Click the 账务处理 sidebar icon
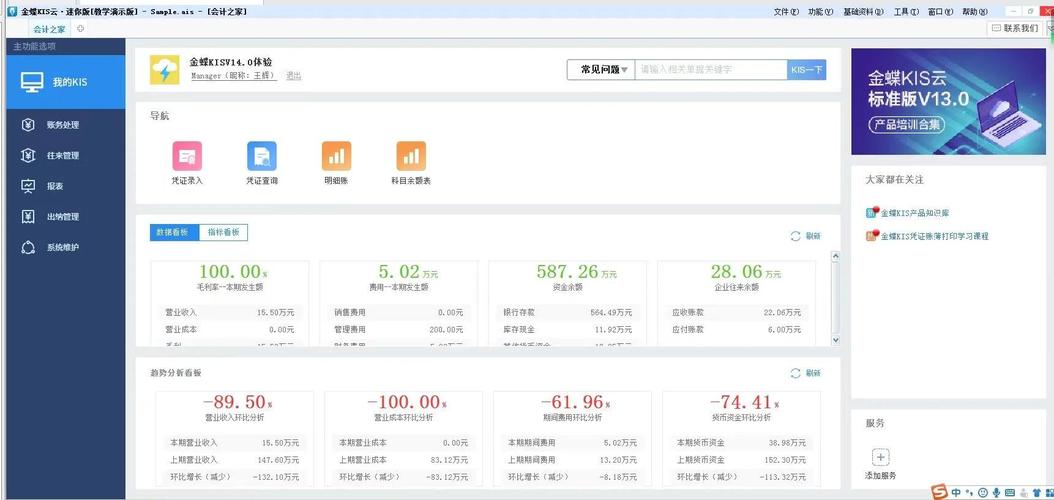Viewport: 1054px width, 500px height. (28, 125)
